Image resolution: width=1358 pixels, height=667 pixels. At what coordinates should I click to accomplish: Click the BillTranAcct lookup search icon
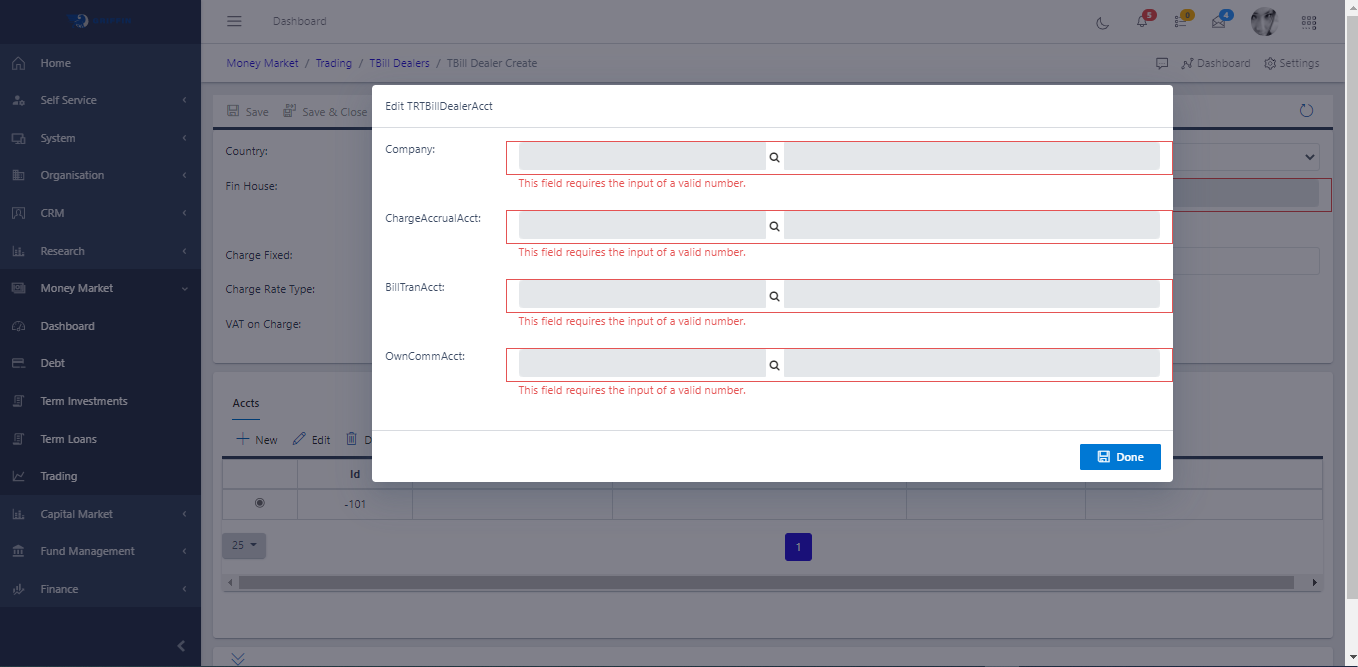[x=774, y=295]
